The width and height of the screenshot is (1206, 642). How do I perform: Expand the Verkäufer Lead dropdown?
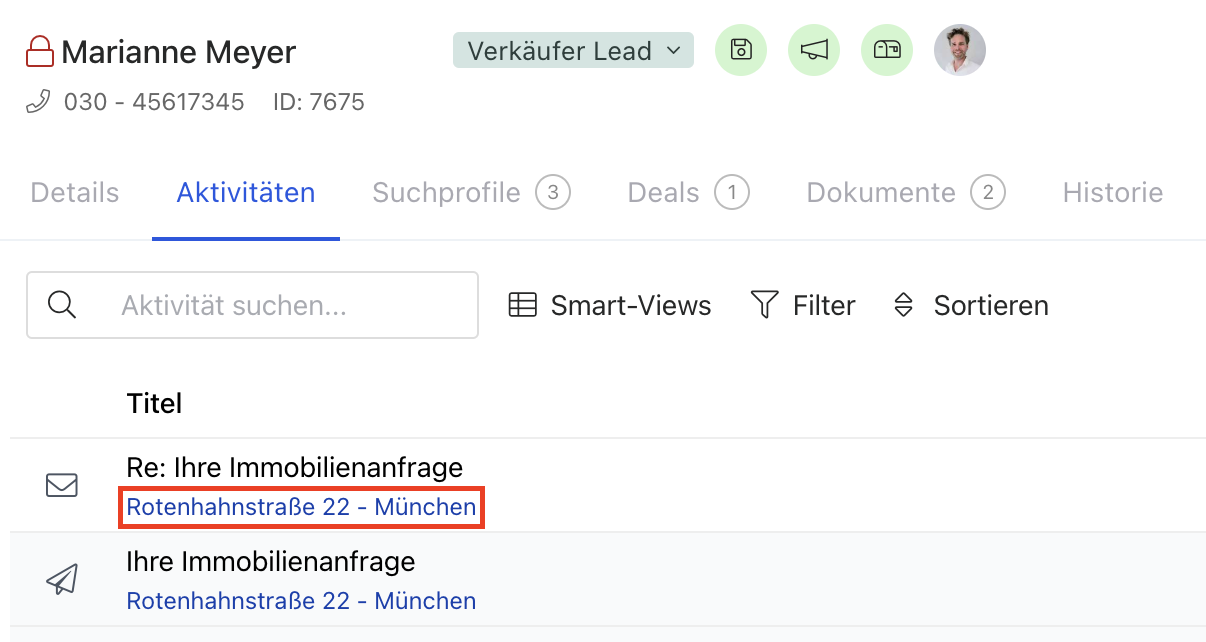click(573, 50)
